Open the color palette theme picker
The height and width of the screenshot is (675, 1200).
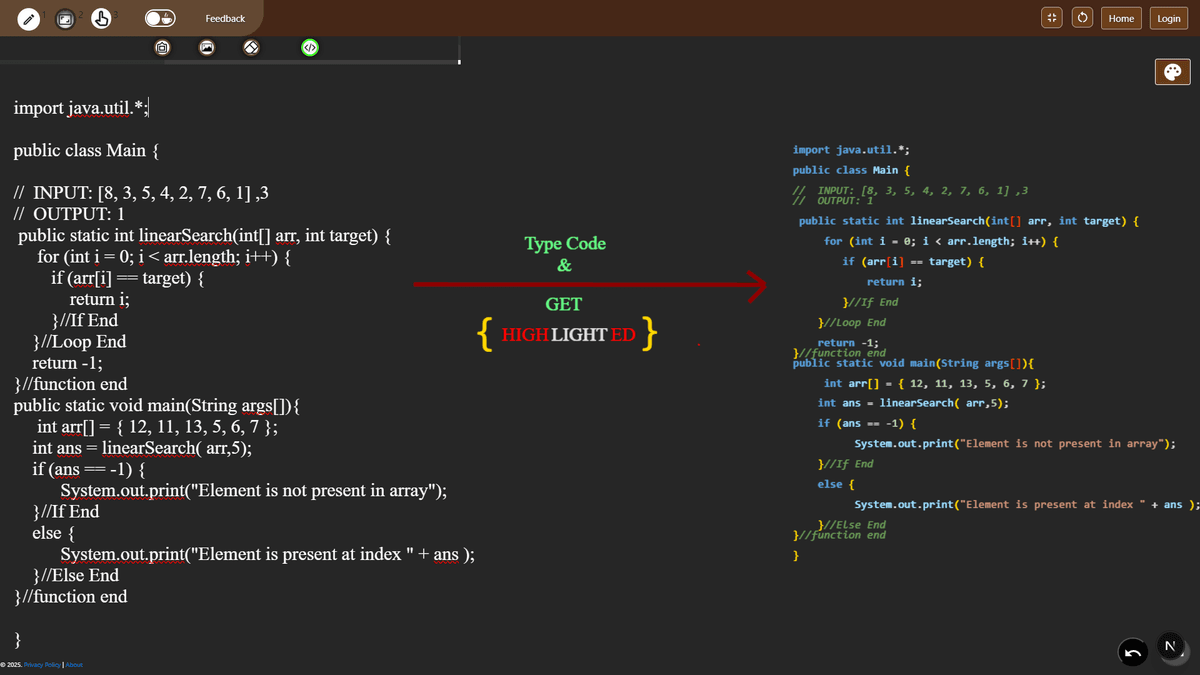[x=1171, y=71]
